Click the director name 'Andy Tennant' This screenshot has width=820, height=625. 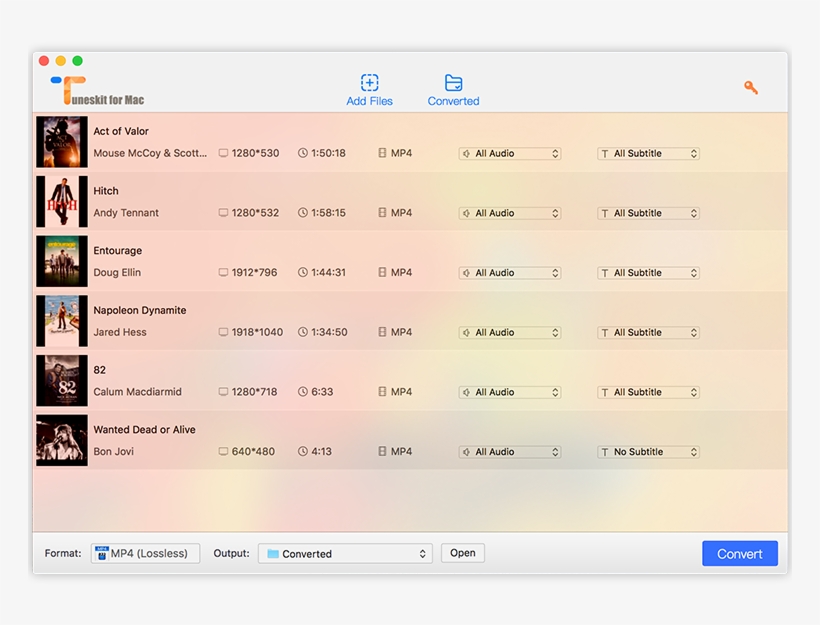[x=126, y=213]
